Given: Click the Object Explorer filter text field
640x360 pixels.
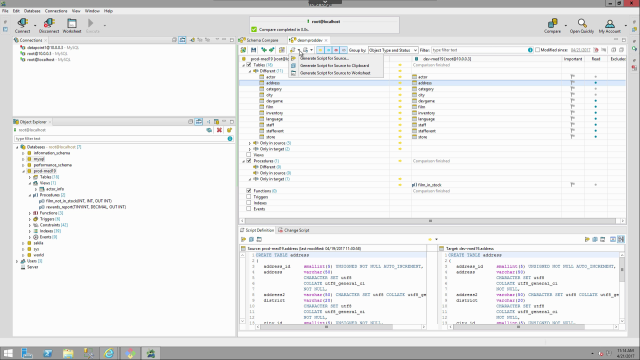Looking at the screenshot, I should 121,139.
